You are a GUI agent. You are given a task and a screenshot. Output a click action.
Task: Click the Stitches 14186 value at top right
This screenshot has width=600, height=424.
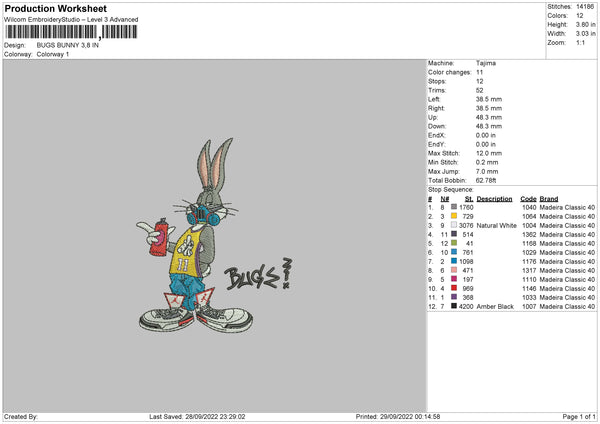[586, 6]
